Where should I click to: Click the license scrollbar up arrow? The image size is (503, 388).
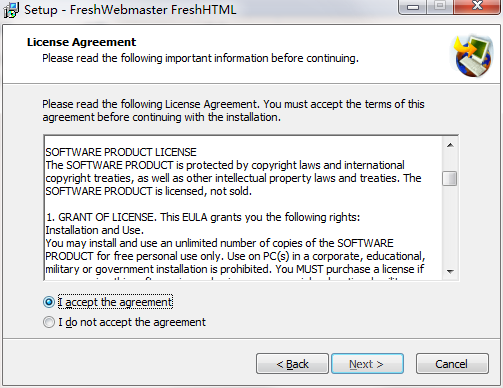pyautogui.click(x=450, y=145)
